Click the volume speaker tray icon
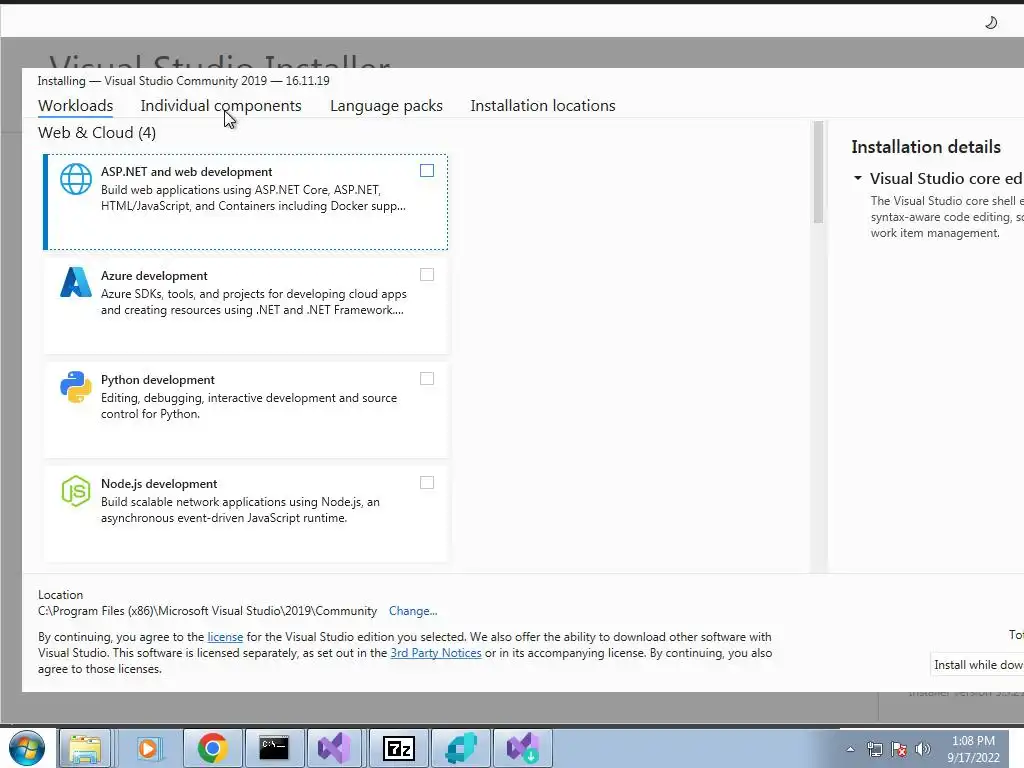 pos(923,749)
